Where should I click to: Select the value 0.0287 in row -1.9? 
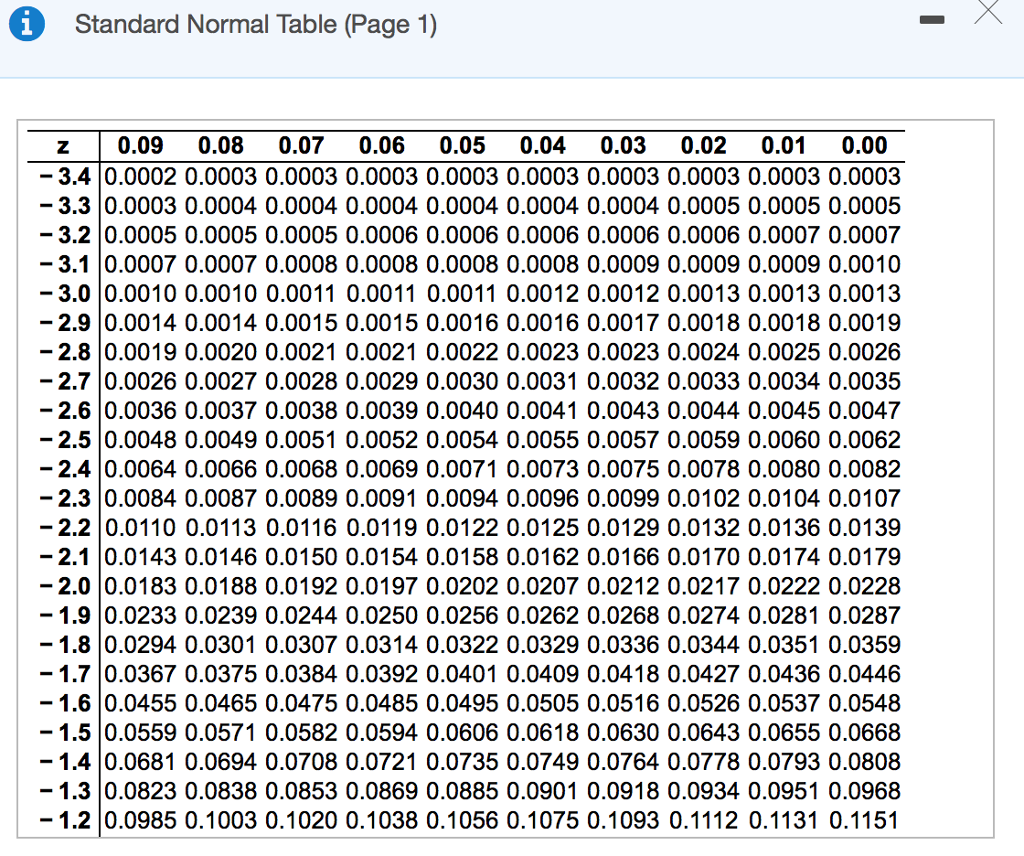[864, 616]
